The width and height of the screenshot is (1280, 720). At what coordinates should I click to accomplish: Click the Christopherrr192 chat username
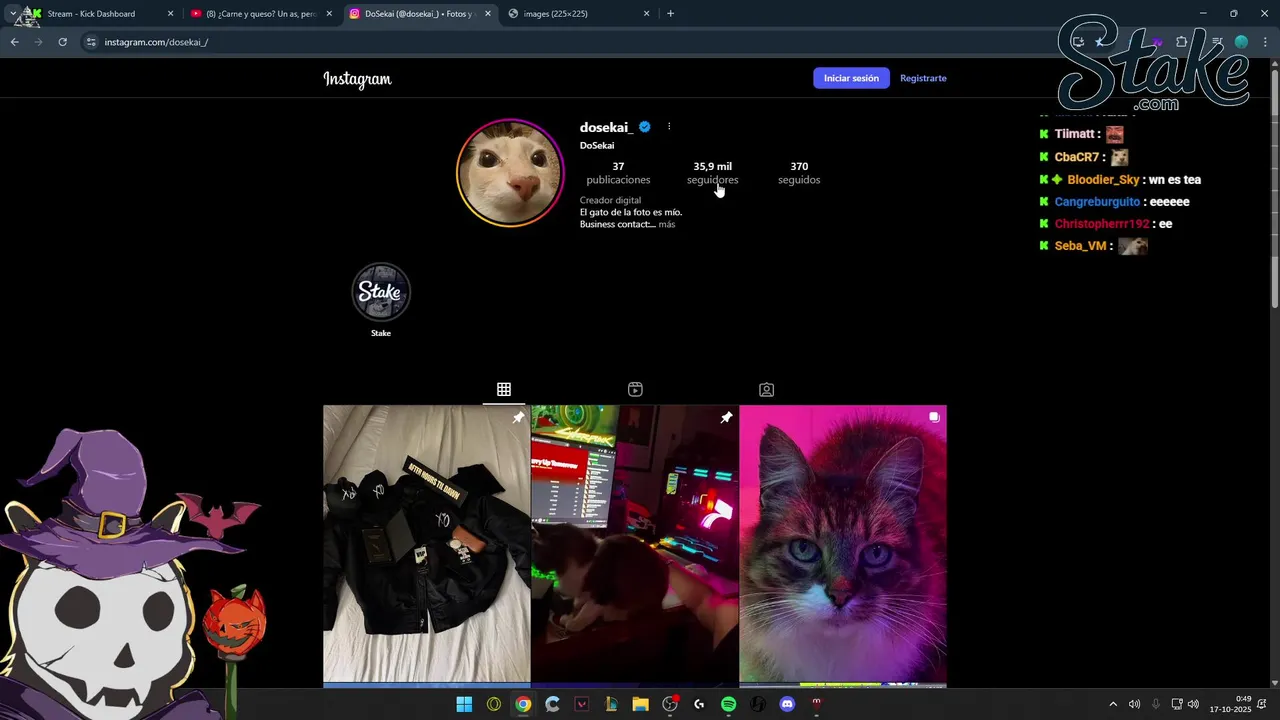(1102, 224)
